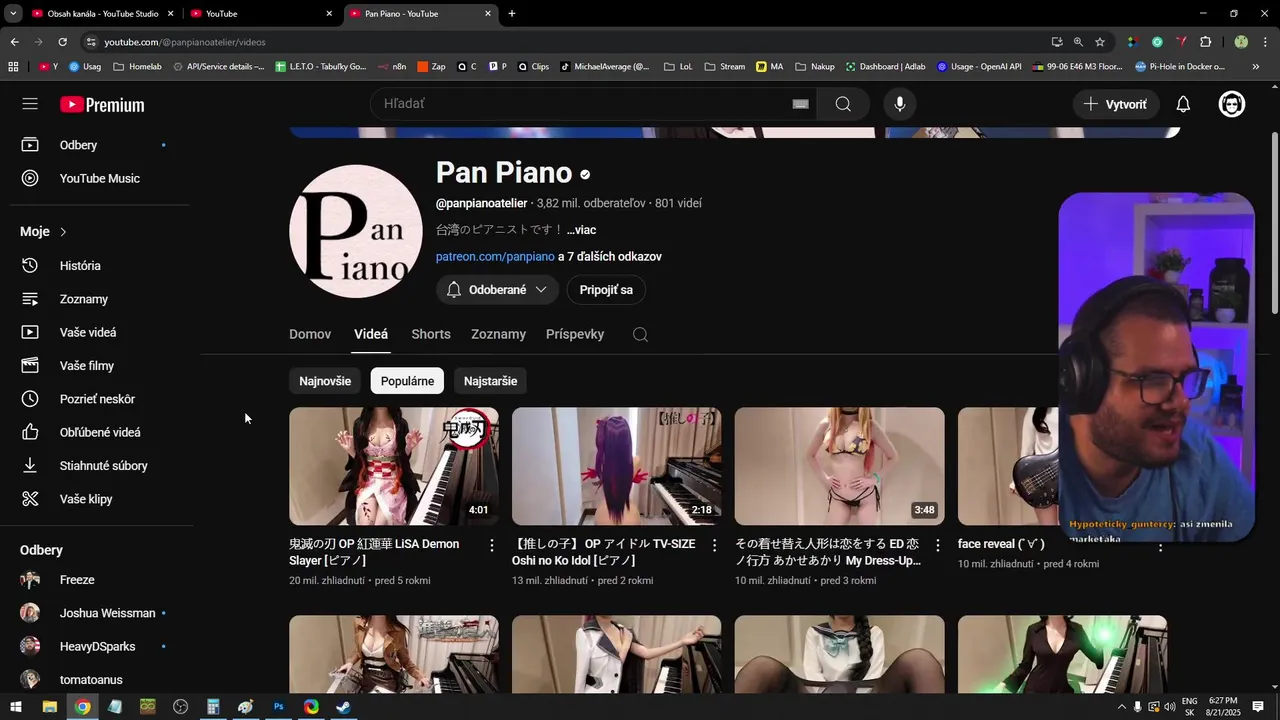Open Homelab bookmarks folder
Image resolution: width=1280 pixels, height=720 pixels.
click(x=137, y=67)
